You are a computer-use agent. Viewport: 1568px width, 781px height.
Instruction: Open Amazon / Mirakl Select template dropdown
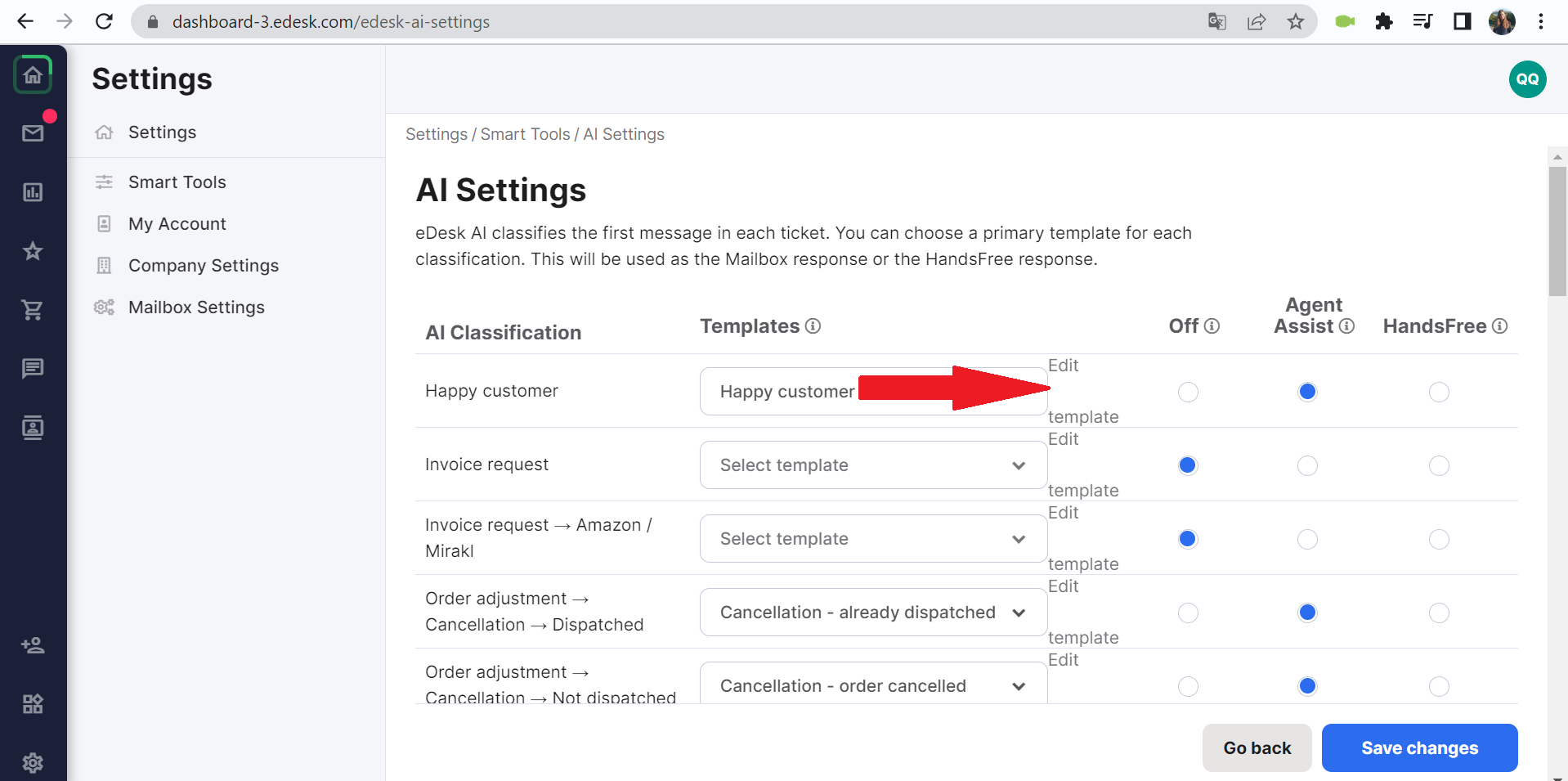coord(873,538)
